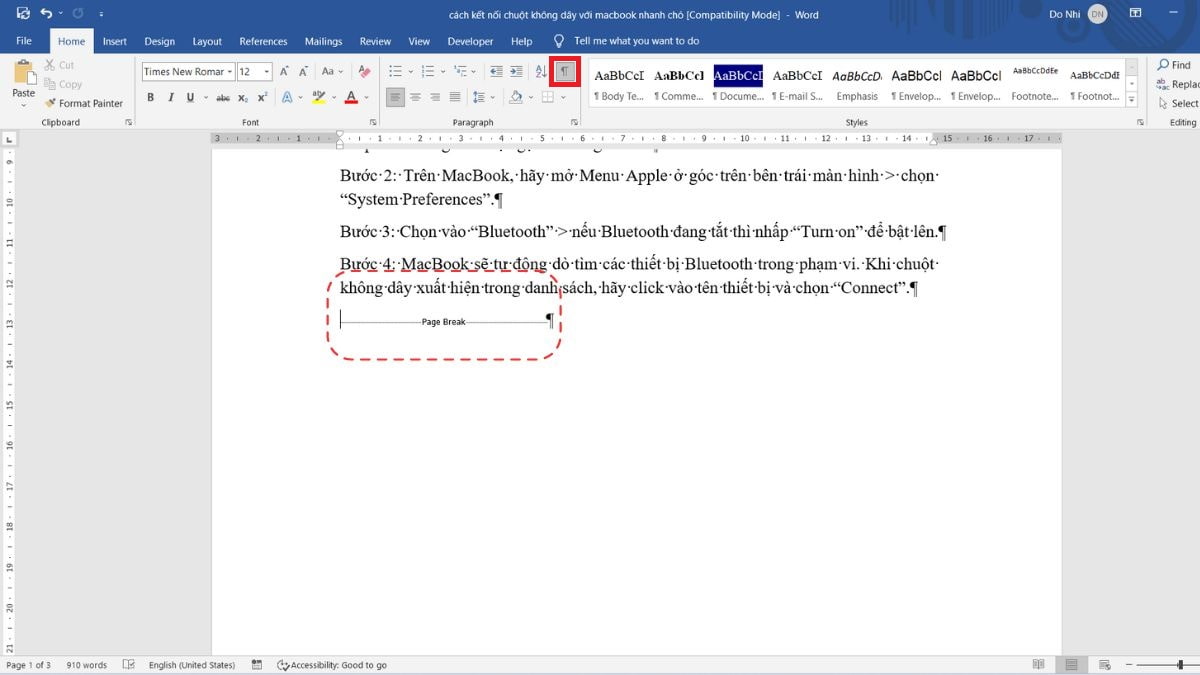This screenshot has height=675, width=1200.
Task: Increase paragraph indent
Action: tap(516, 71)
